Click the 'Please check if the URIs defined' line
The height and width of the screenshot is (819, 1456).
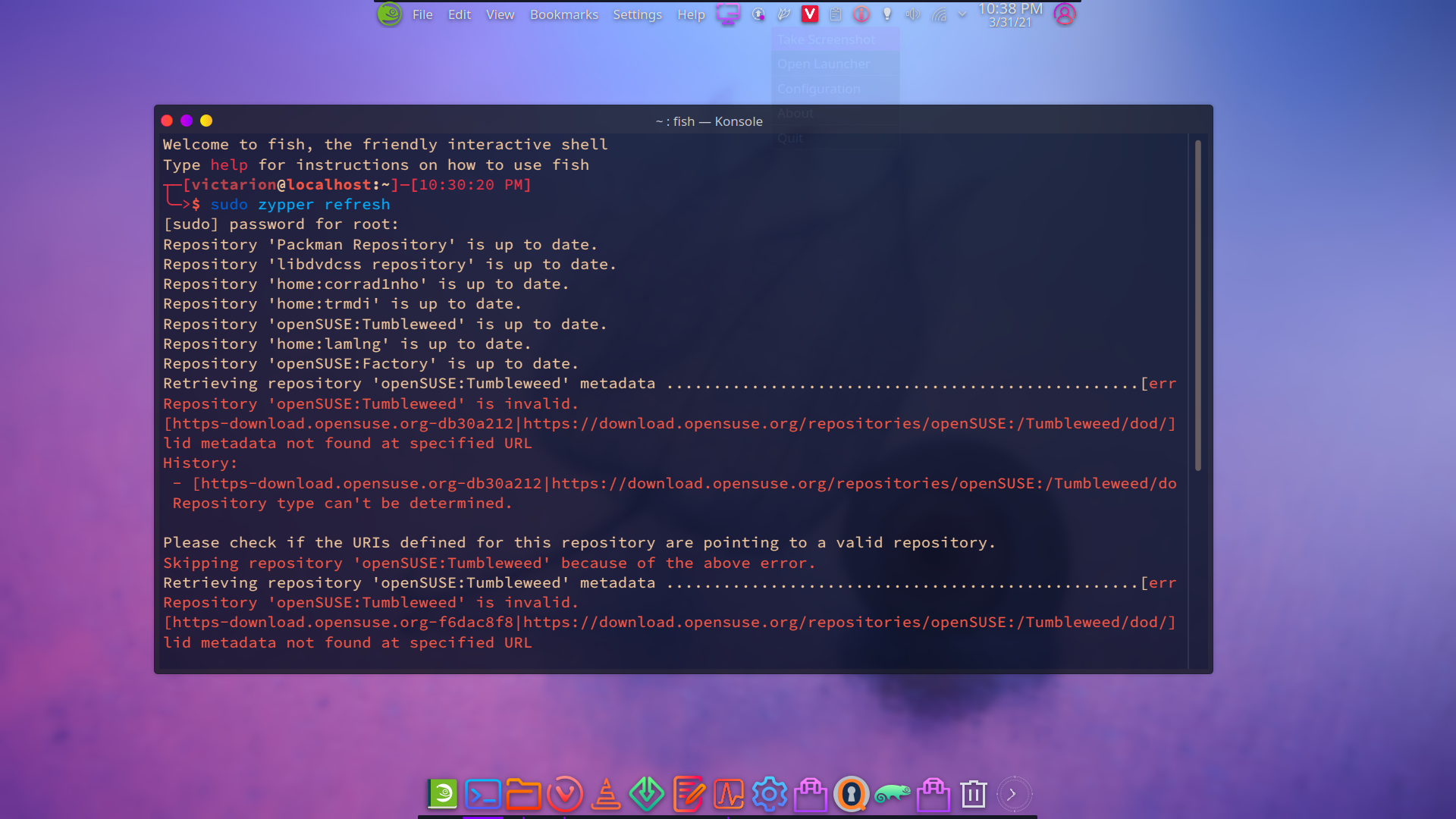point(579,543)
